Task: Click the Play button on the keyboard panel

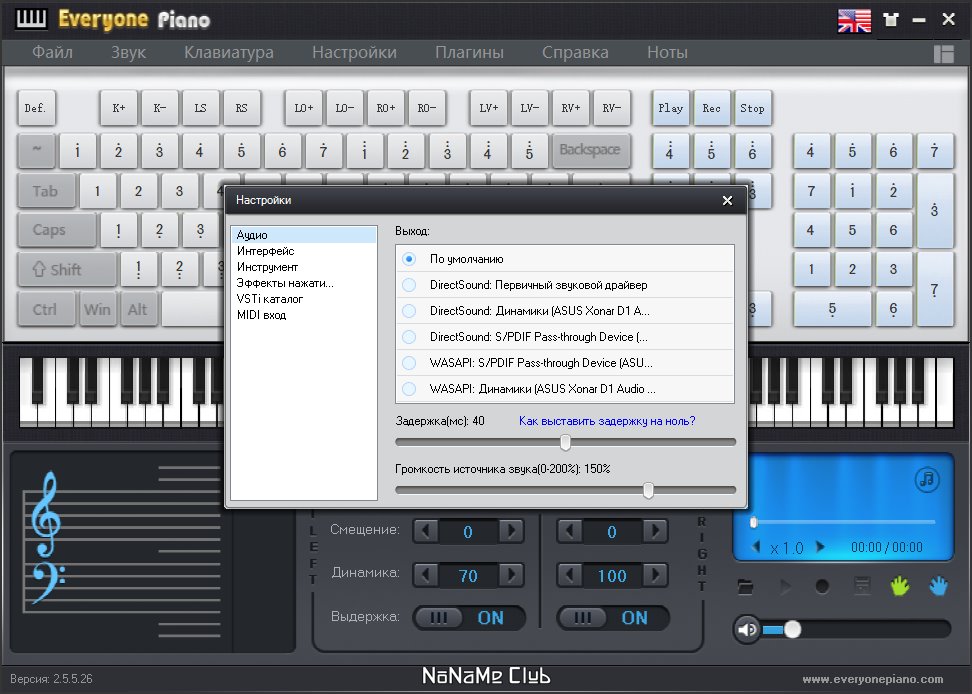Action: (x=670, y=108)
